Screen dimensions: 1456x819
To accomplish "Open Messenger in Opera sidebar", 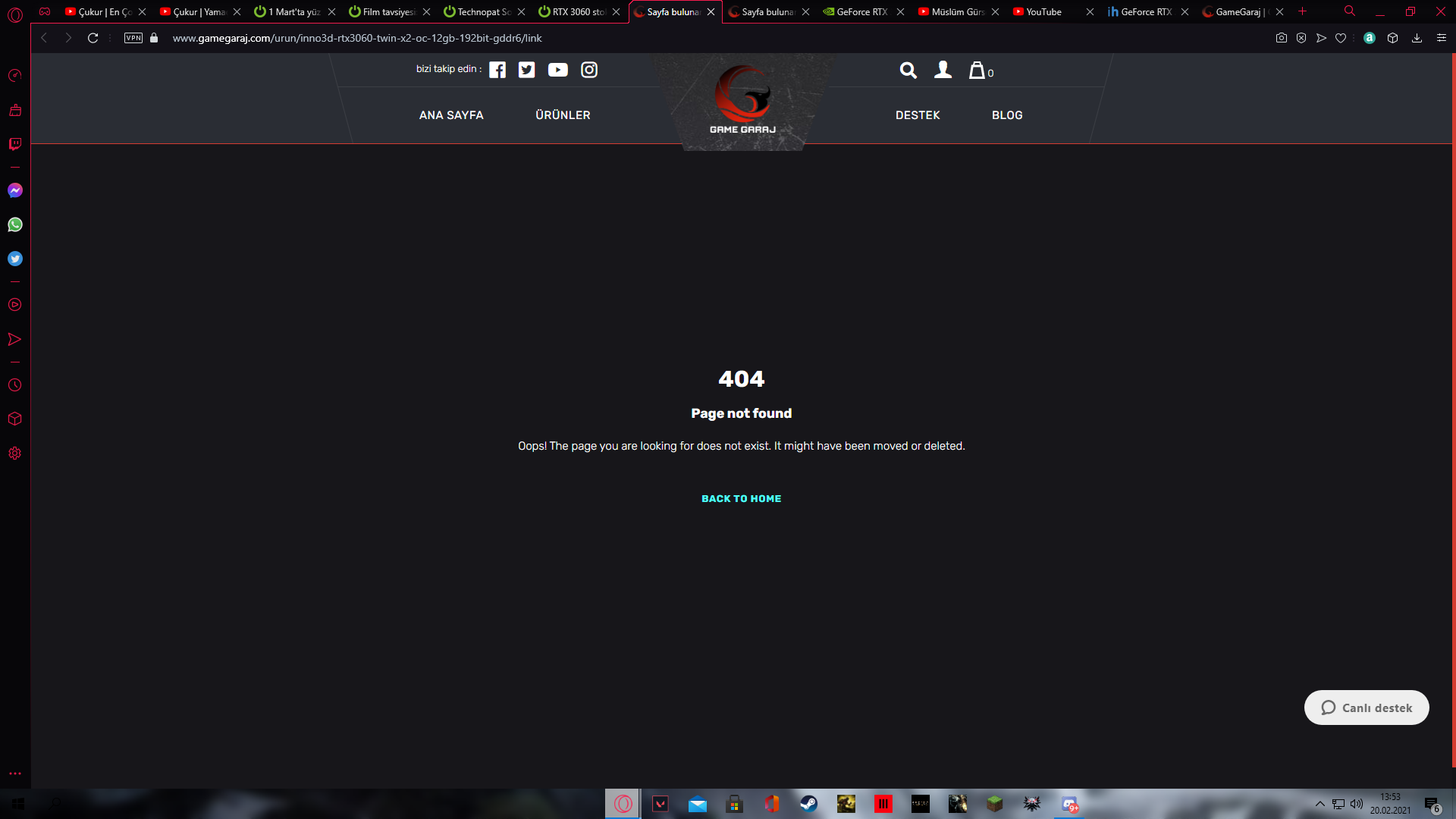I will point(15,190).
